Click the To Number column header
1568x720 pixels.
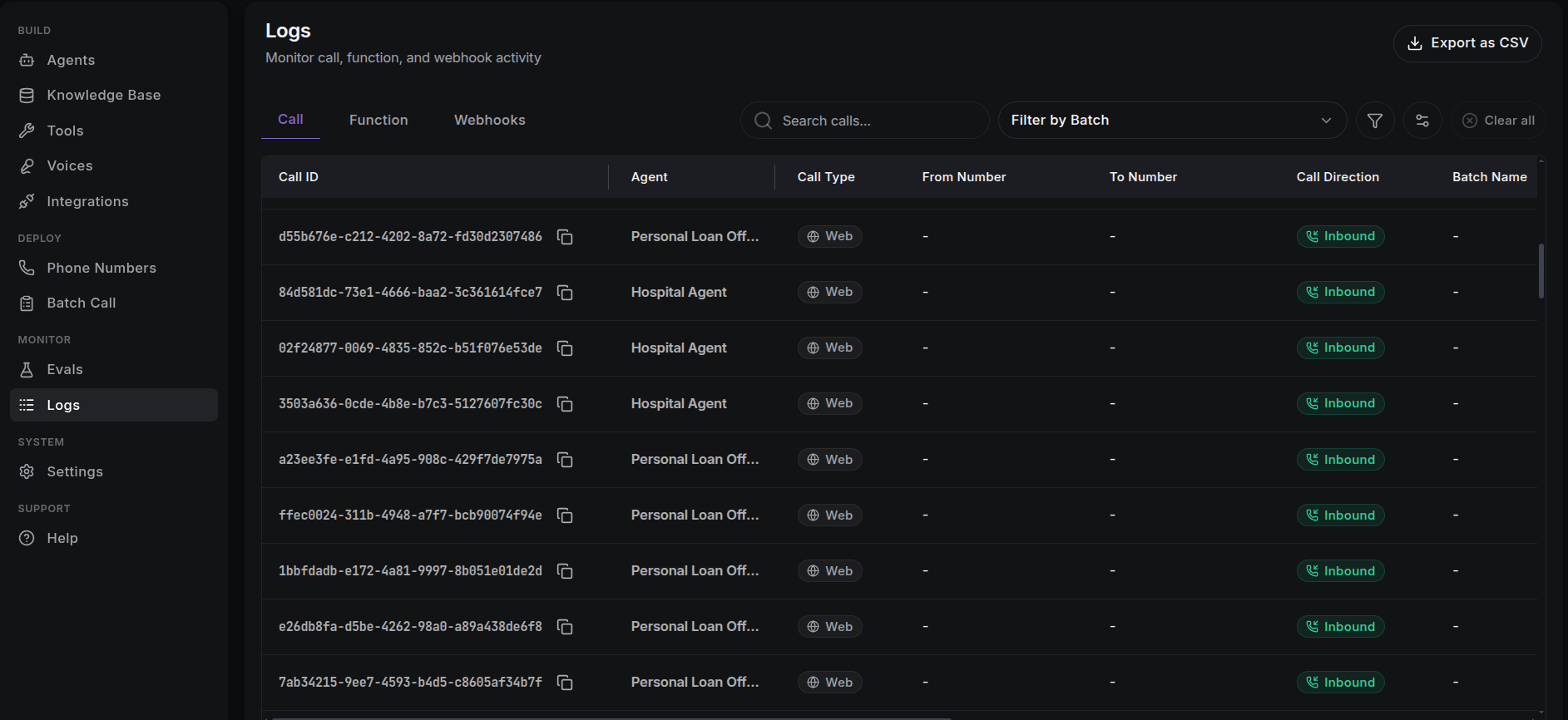click(1143, 177)
